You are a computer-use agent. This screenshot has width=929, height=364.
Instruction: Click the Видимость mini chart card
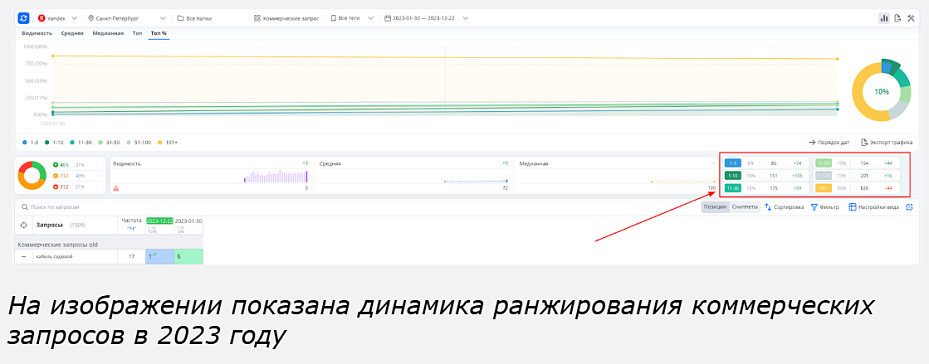tap(211, 175)
